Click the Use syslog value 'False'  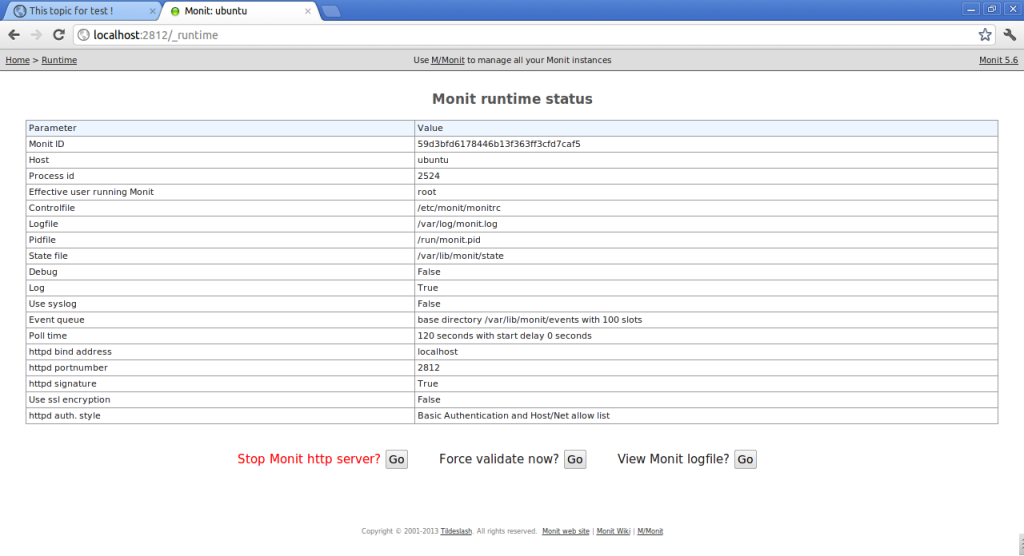point(429,304)
